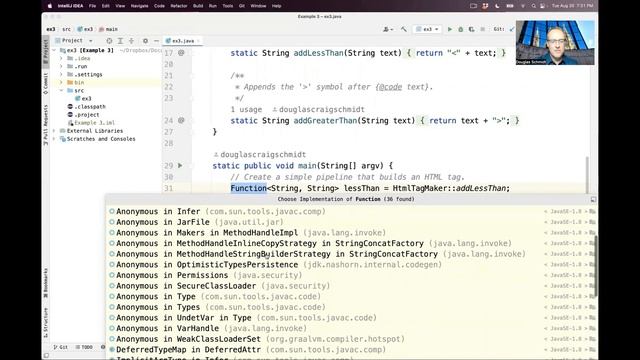The image size is (640, 360).
Task: Select 'Anonymous in Infer' implementation
Action: click(351, 211)
